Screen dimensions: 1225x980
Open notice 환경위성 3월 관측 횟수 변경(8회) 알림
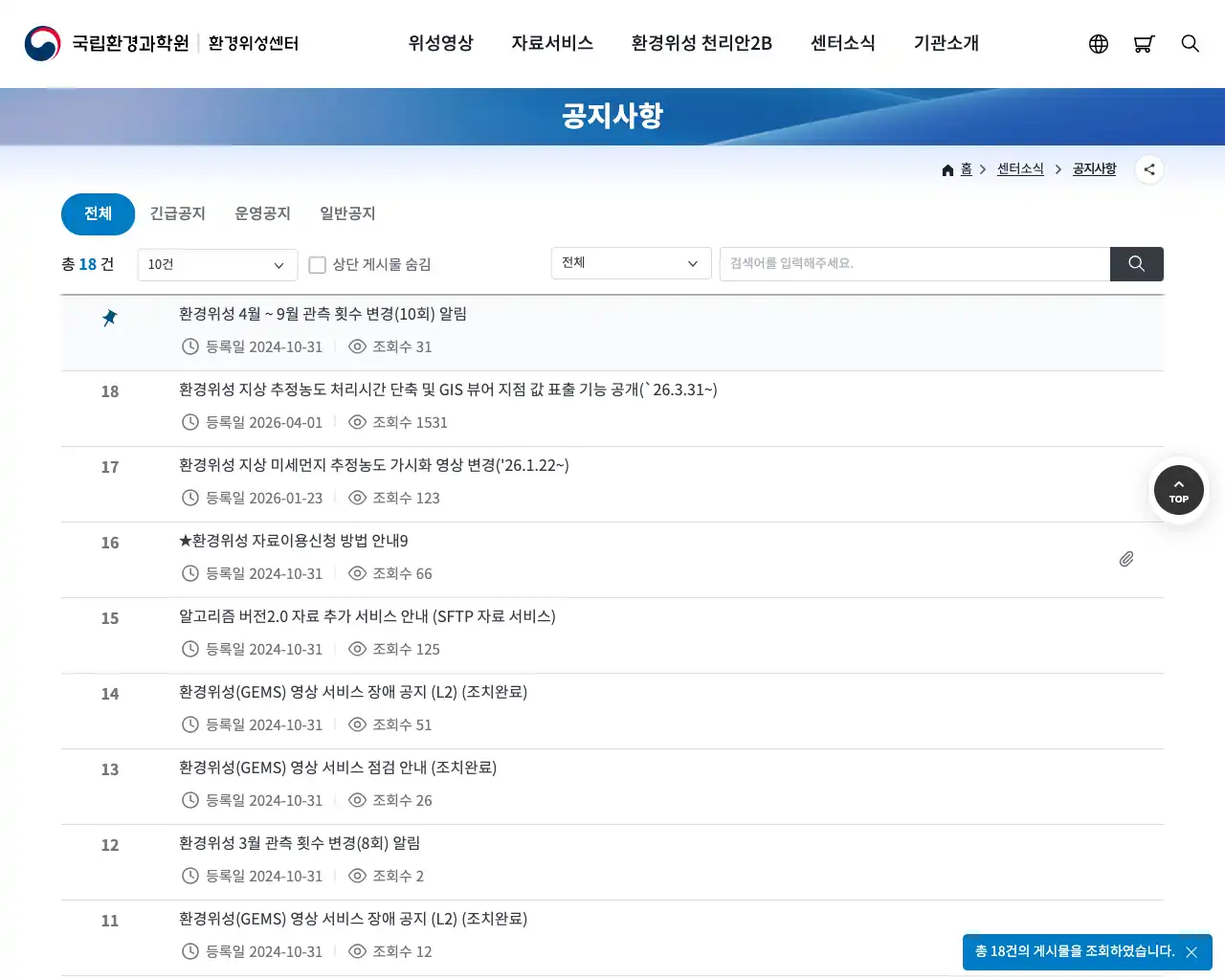click(x=300, y=843)
